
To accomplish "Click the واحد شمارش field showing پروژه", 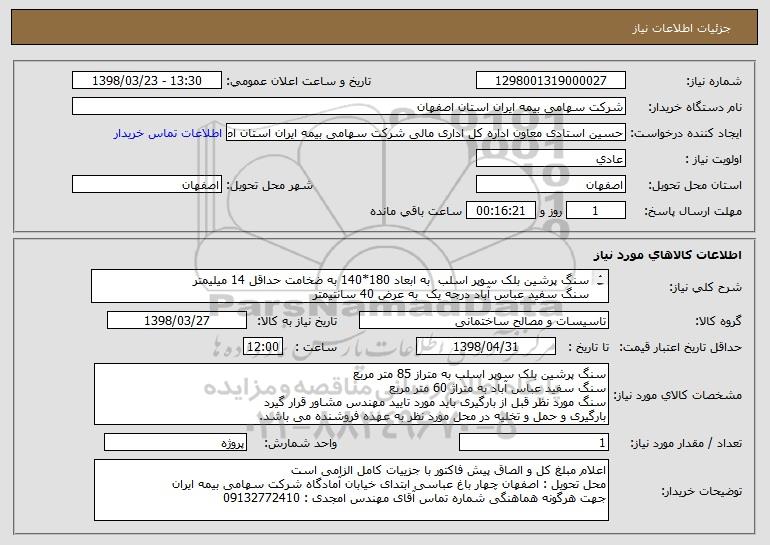I will (175, 442).
